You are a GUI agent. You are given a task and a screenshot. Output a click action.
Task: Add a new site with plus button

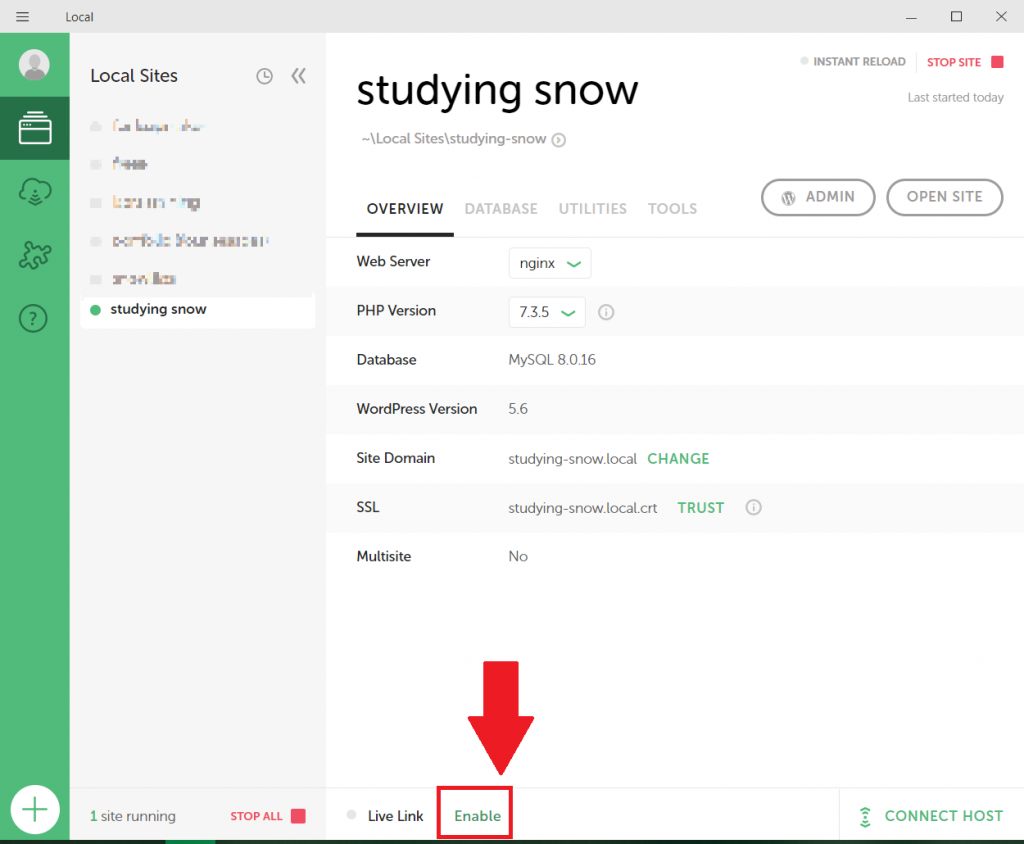pyautogui.click(x=35, y=809)
